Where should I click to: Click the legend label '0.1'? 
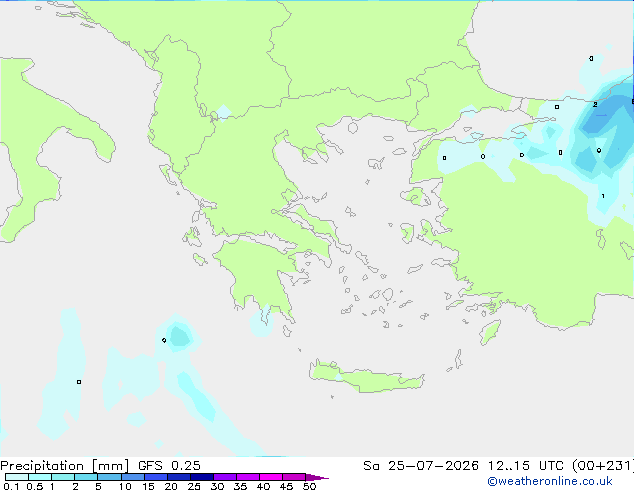[x=11, y=486]
